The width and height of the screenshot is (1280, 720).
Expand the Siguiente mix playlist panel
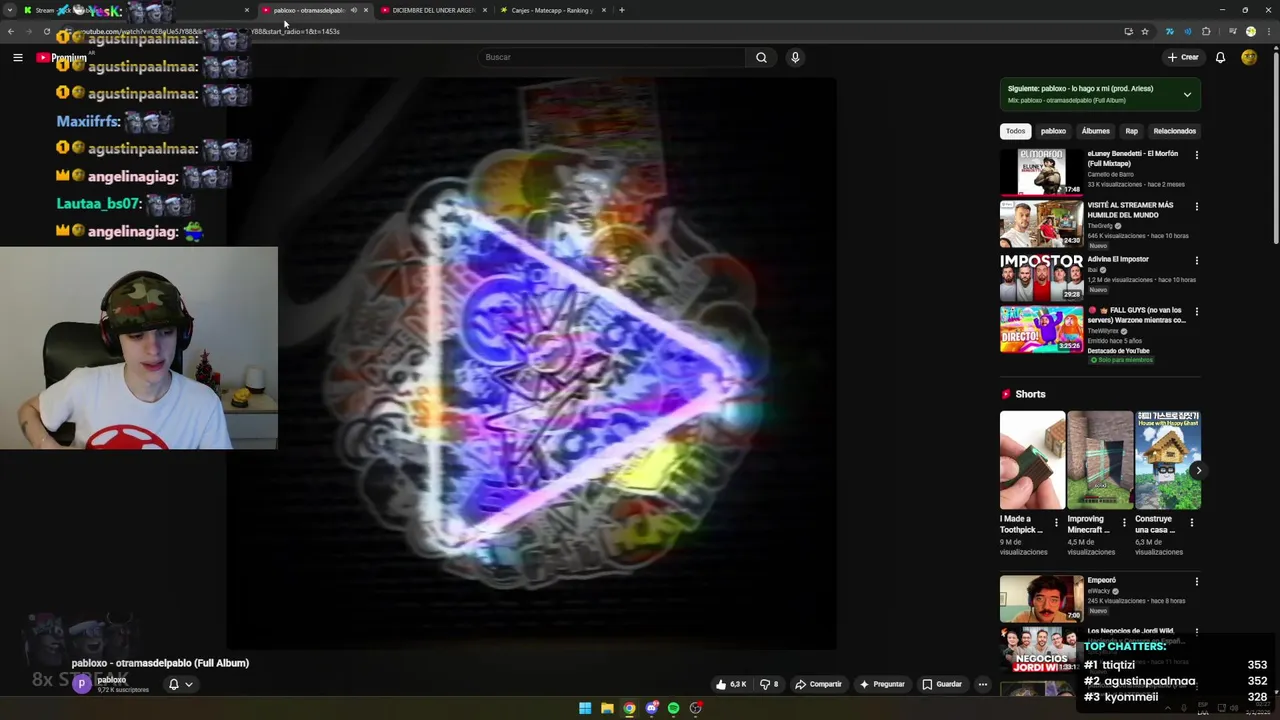1187,95
